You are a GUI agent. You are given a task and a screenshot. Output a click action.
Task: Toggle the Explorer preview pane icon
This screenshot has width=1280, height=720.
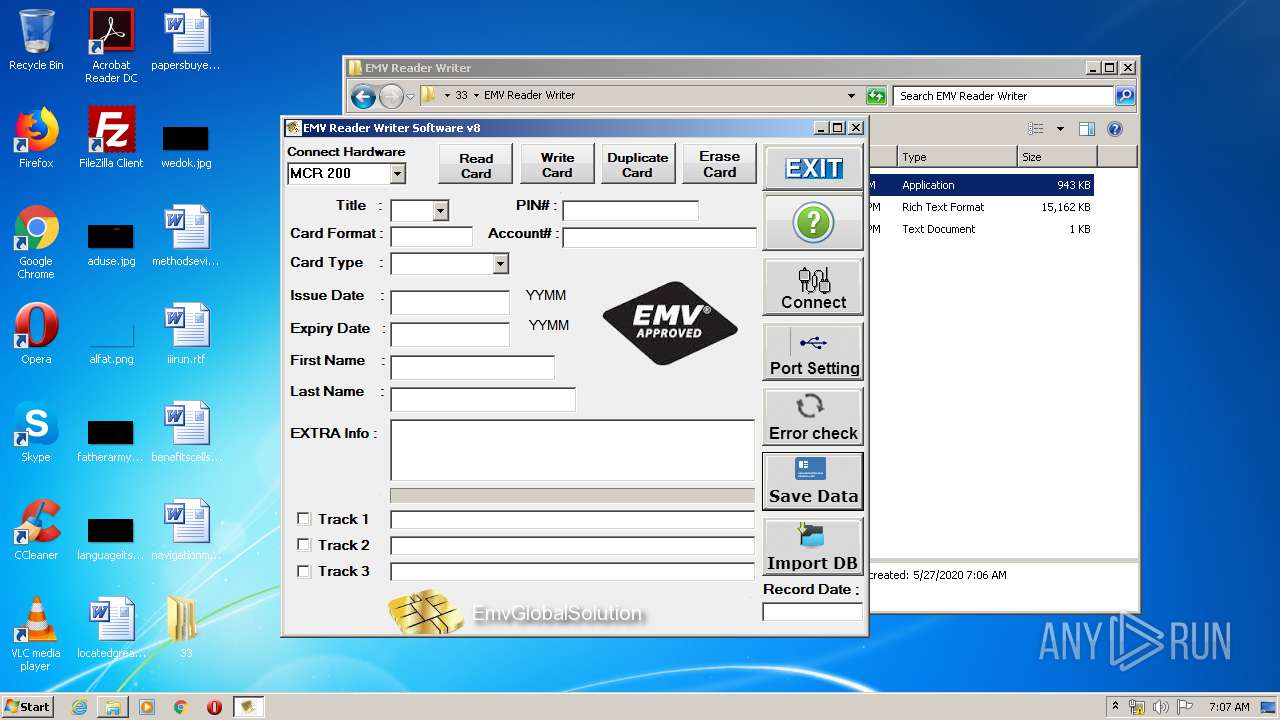(x=1087, y=129)
